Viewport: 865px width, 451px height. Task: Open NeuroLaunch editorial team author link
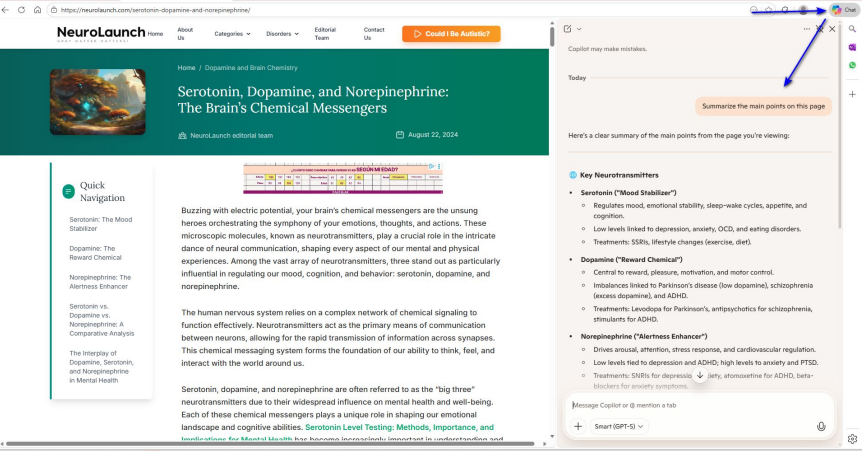click(x=231, y=136)
